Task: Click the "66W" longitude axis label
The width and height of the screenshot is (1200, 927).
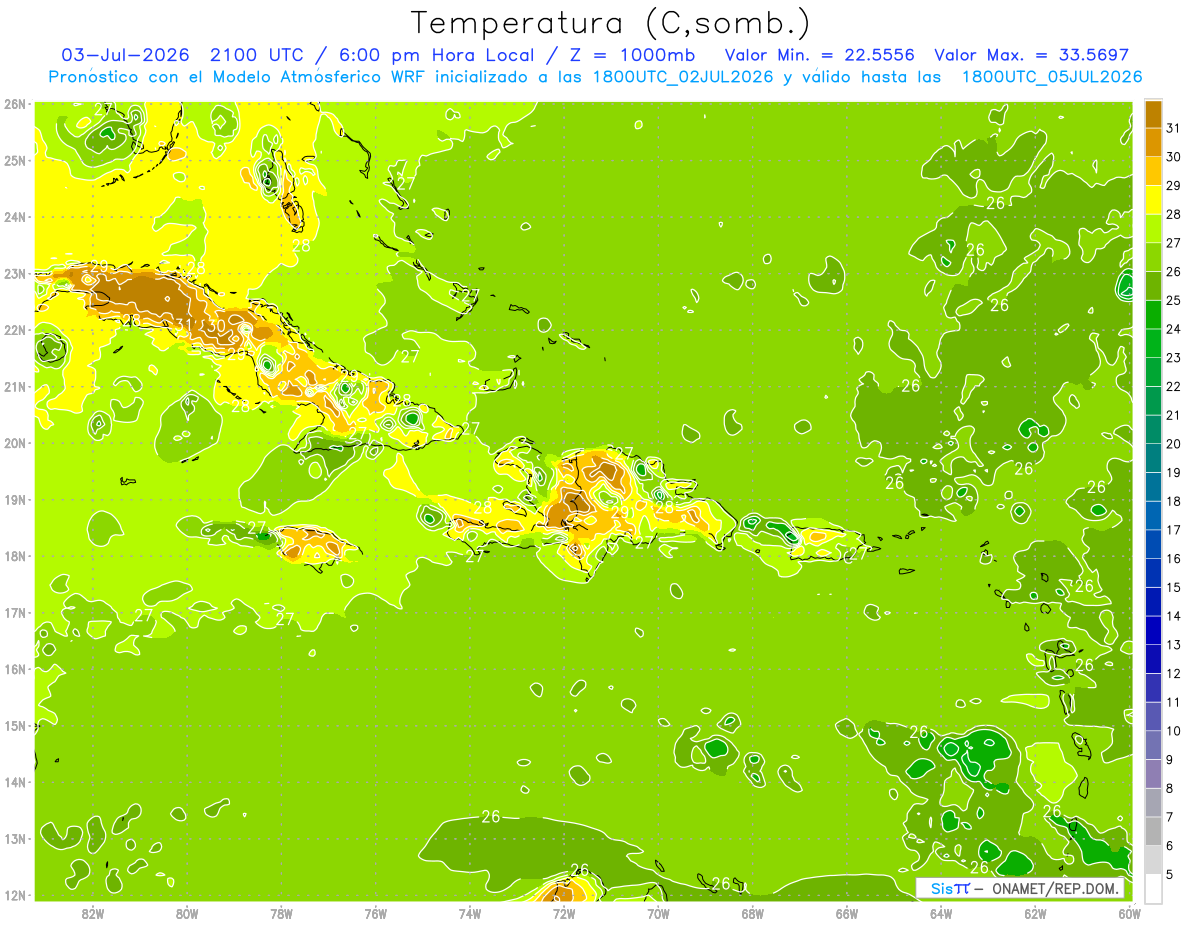Action: (847, 913)
